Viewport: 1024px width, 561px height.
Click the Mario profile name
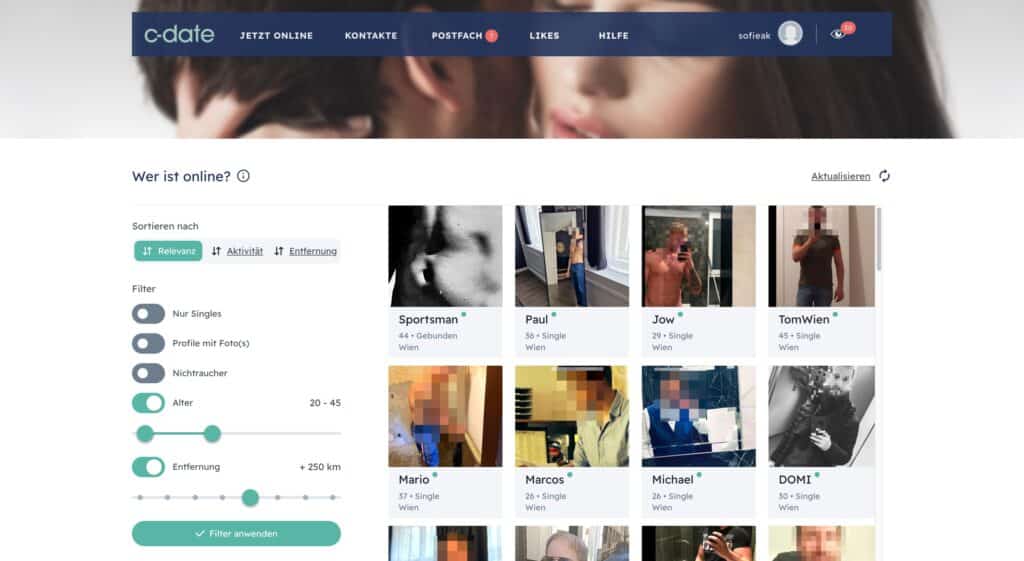[x=414, y=479]
